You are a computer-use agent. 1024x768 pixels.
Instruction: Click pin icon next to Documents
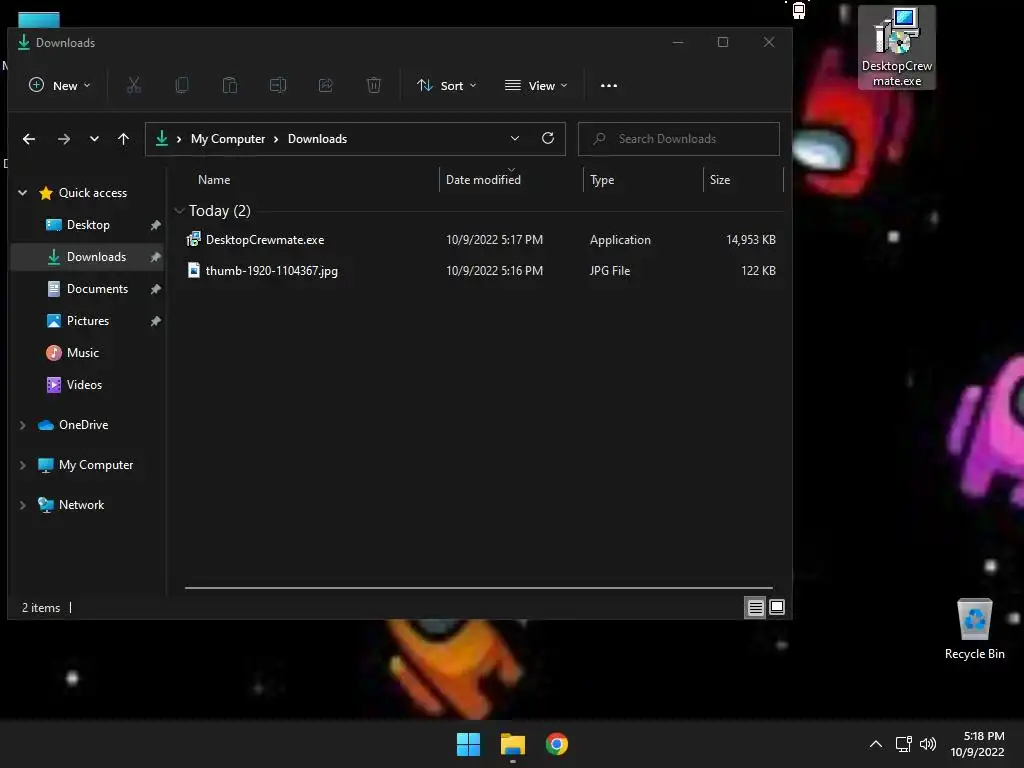pos(155,289)
